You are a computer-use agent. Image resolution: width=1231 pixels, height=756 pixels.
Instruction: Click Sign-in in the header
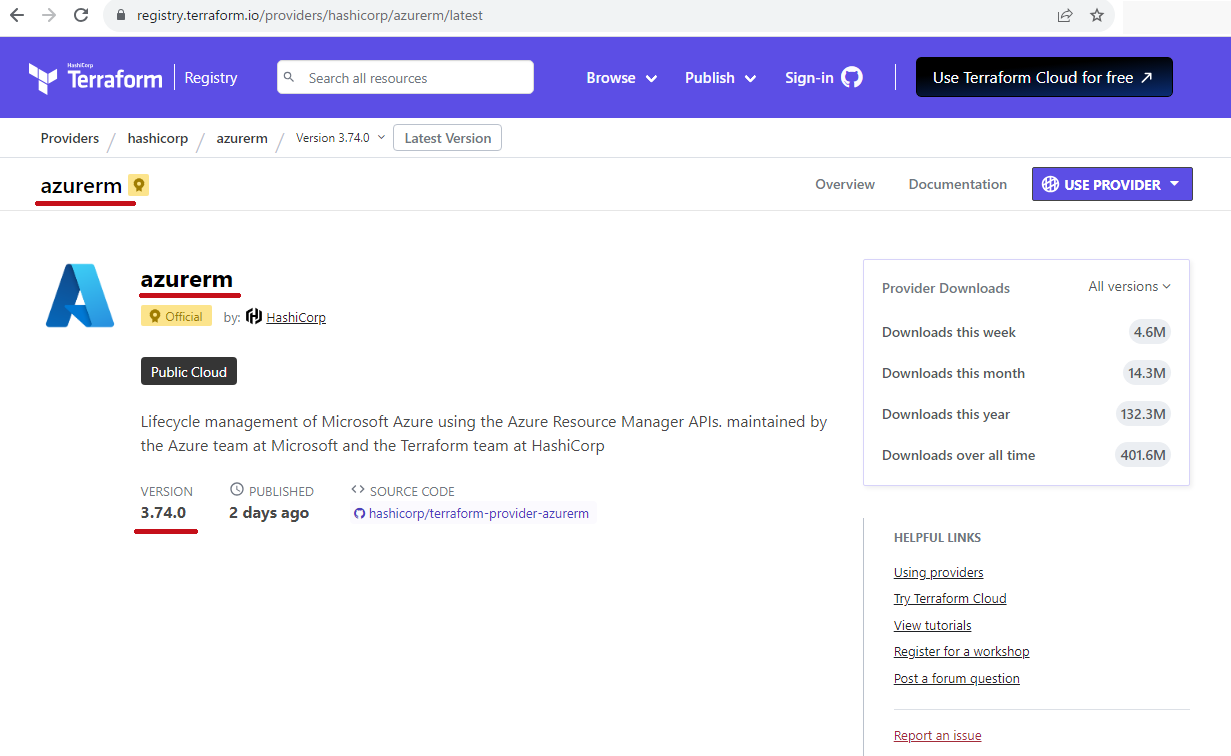[x=809, y=78]
